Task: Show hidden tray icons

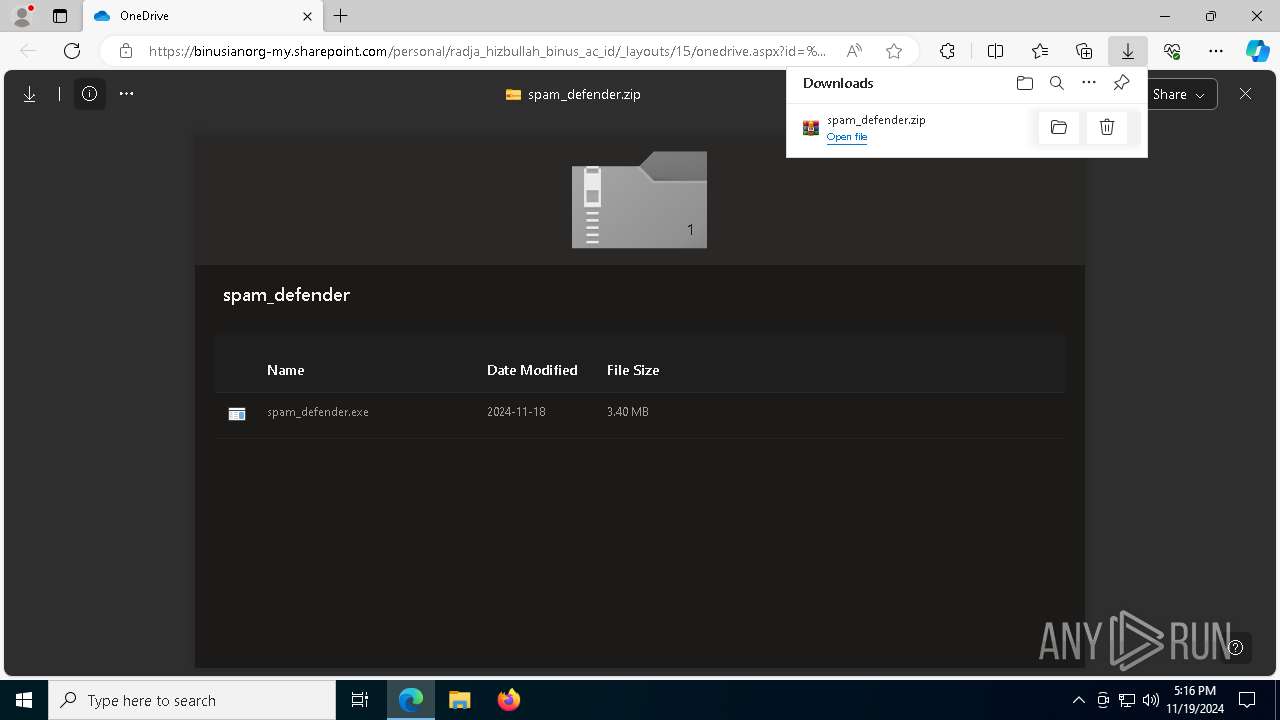Action: pyautogui.click(x=1078, y=700)
